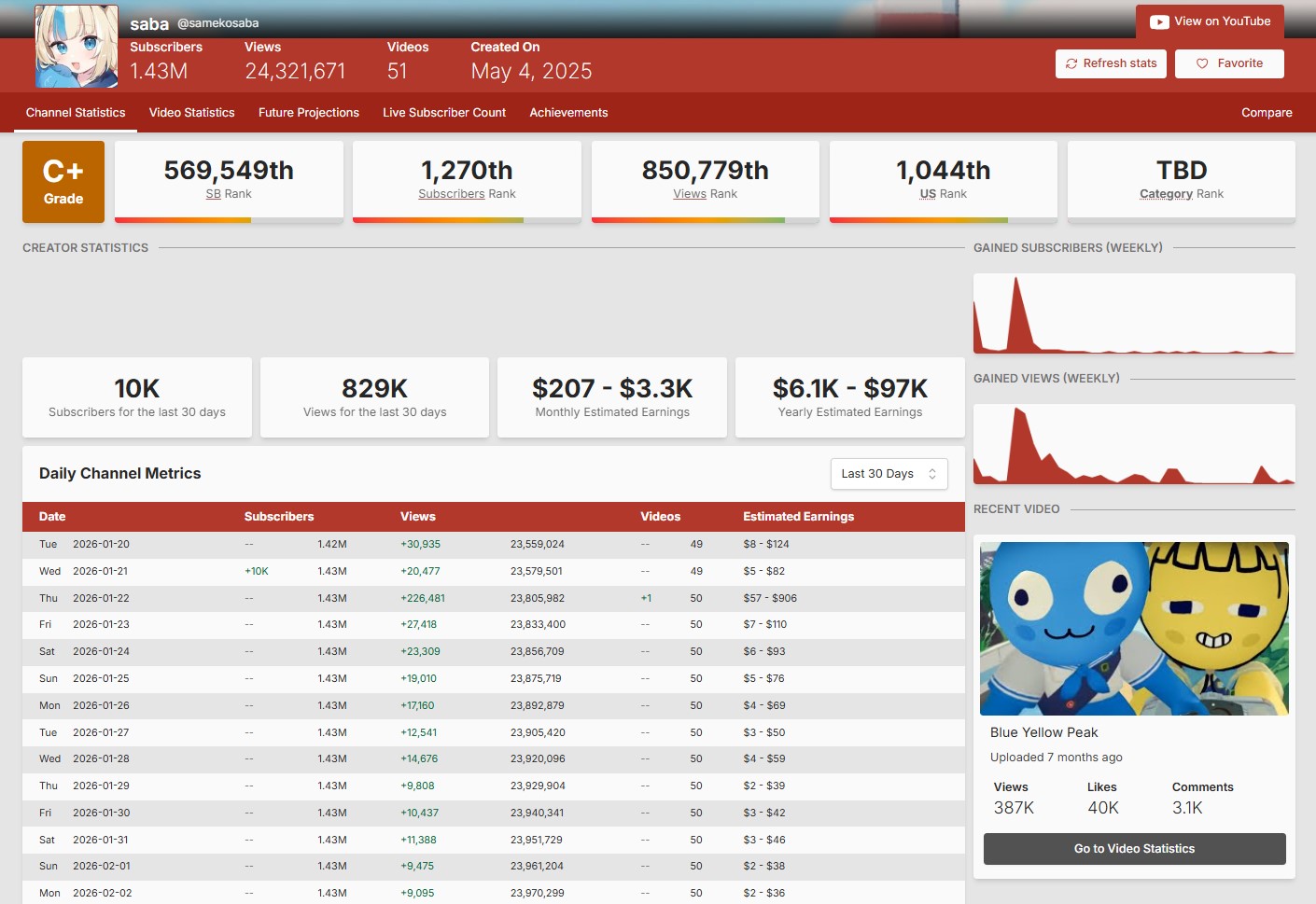Click the Daily Channel Metrics heading
This screenshot has height=904, width=1316.
pyautogui.click(x=120, y=474)
